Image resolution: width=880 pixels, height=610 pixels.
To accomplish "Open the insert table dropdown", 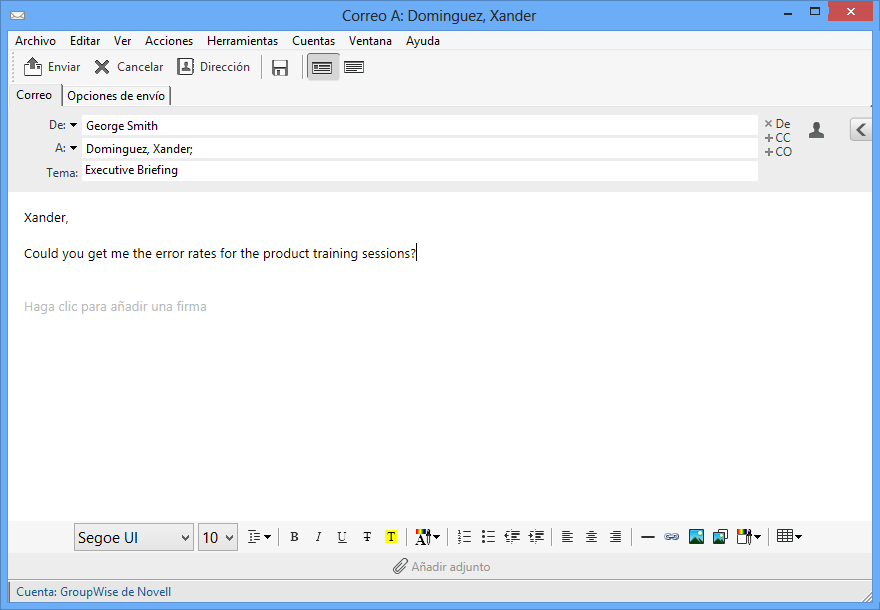I will pos(789,536).
